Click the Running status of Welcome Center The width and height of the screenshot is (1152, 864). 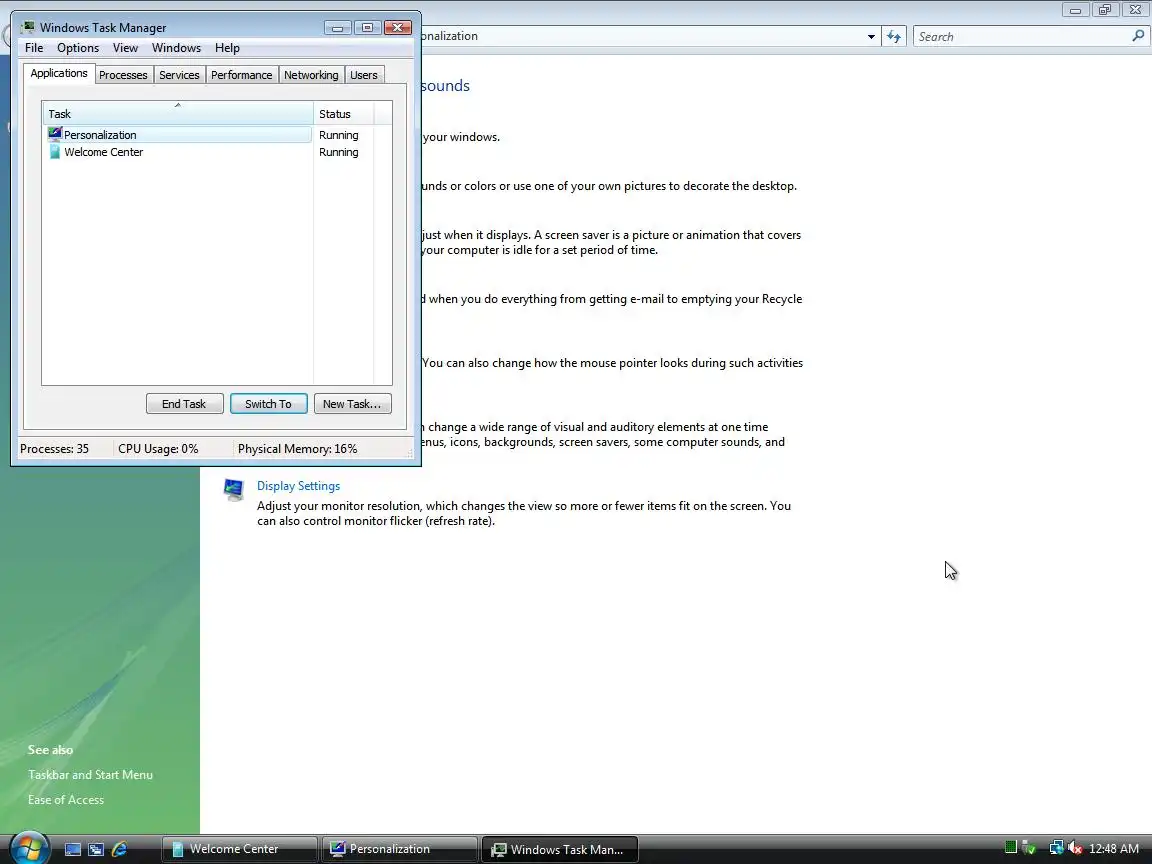[x=339, y=152]
